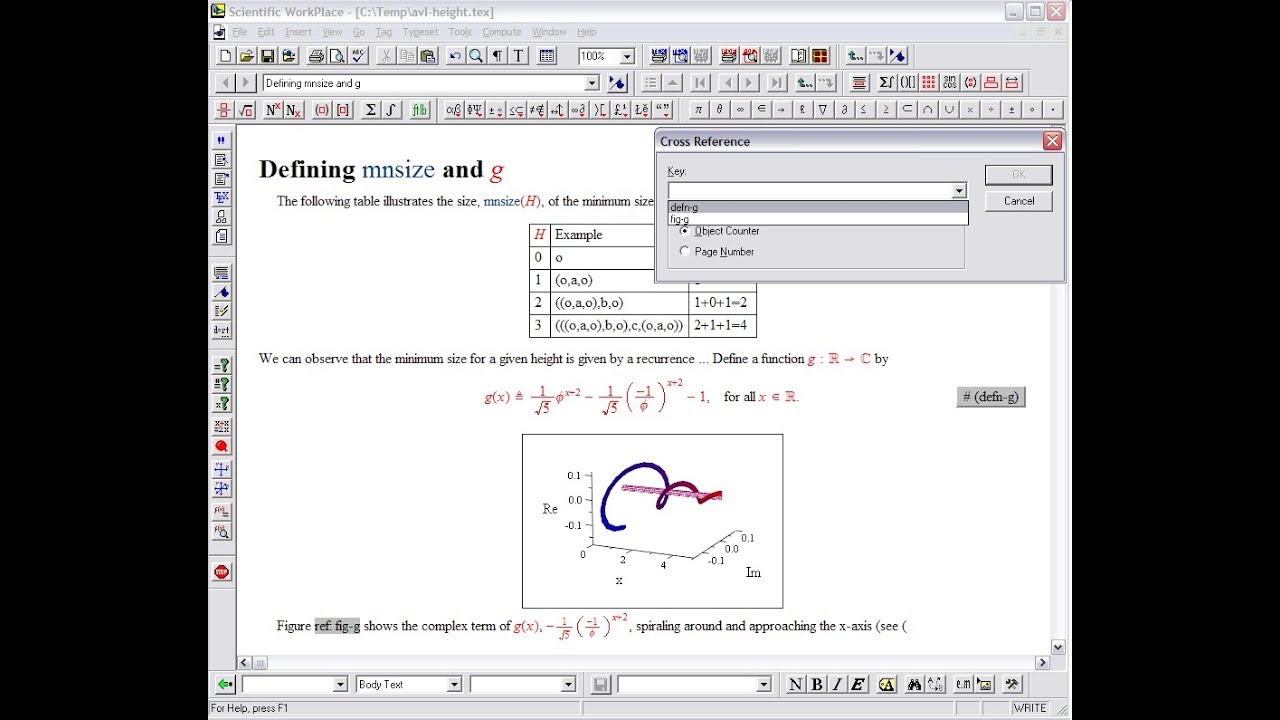Image resolution: width=1280 pixels, height=720 pixels.
Task: Click the red Stop button in sidebar
Action: pyautogui.click(x=222, y=572)
